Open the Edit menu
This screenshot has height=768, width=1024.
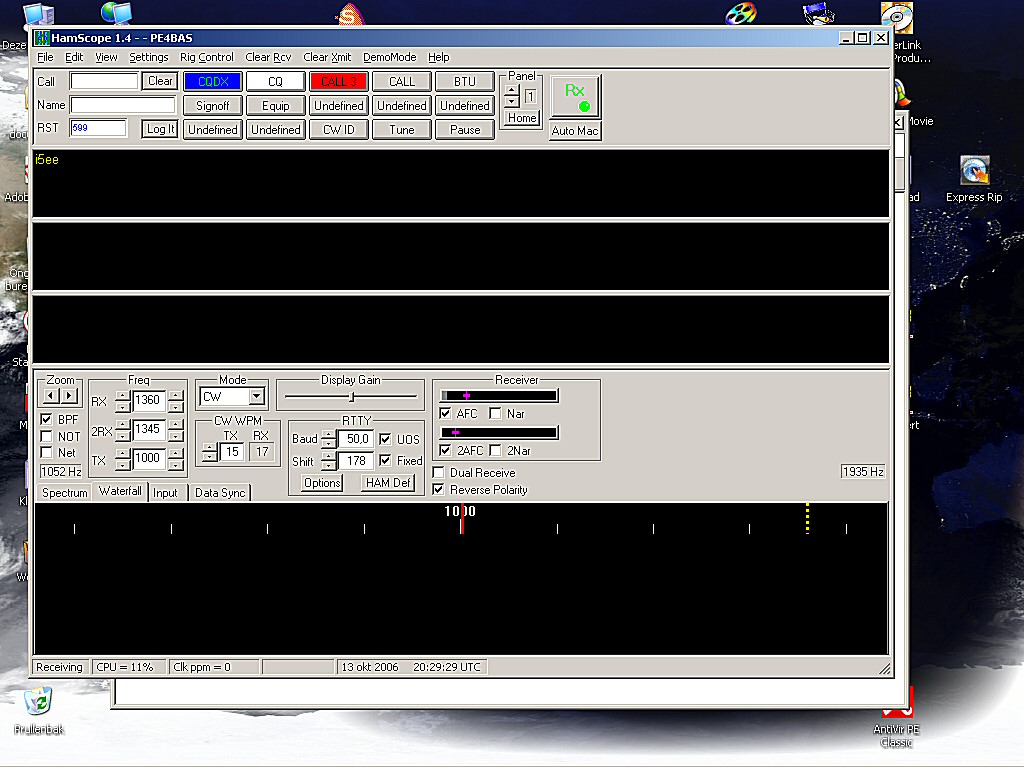click(x=74, y=57)
